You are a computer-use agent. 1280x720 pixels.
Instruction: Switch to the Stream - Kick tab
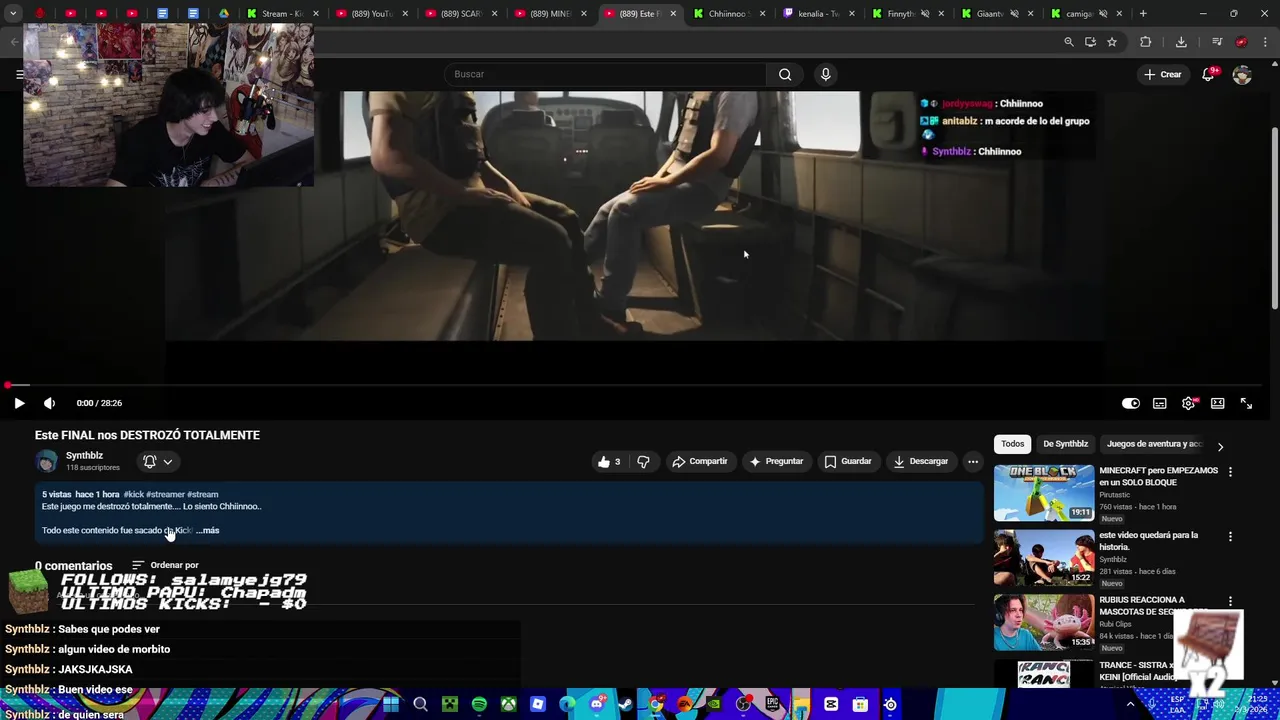coord(282,14)
